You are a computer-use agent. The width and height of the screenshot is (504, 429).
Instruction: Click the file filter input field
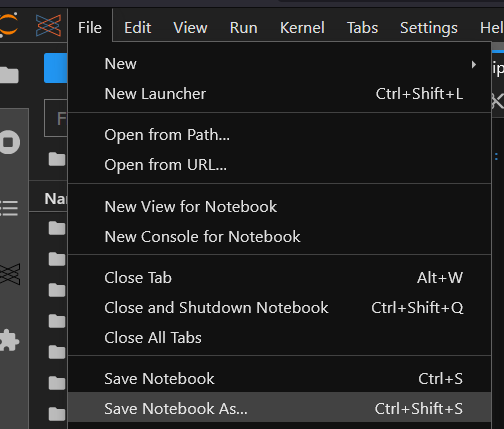click(56, 118)
